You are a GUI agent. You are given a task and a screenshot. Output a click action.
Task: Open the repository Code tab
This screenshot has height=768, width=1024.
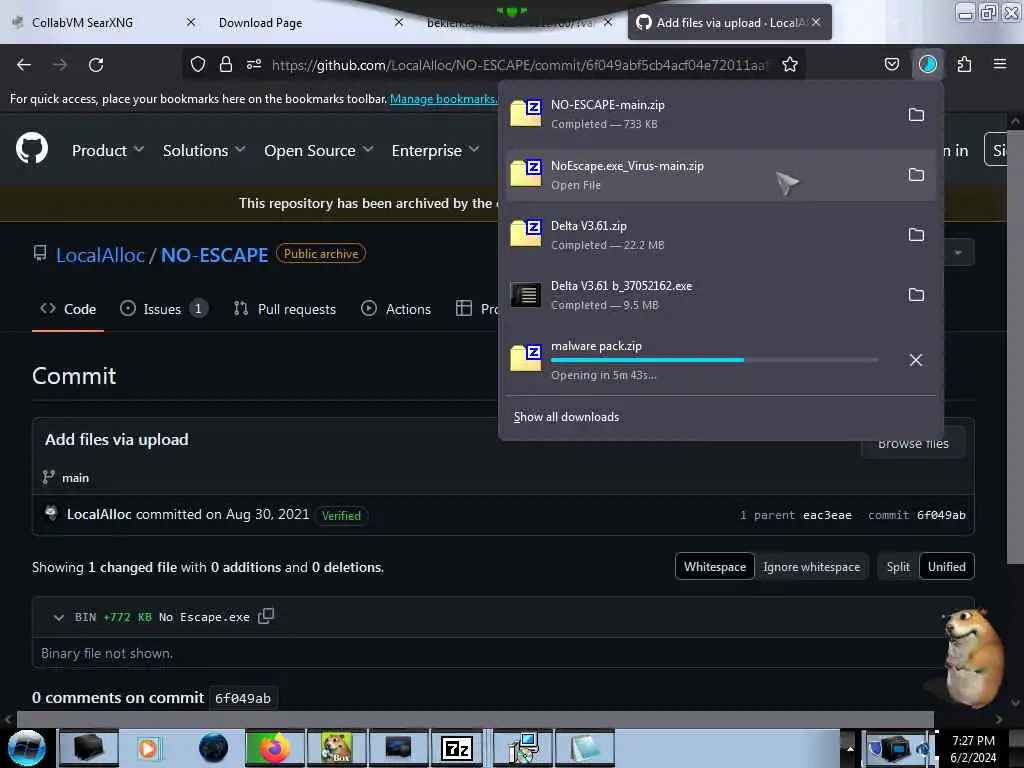click(68, 309)
